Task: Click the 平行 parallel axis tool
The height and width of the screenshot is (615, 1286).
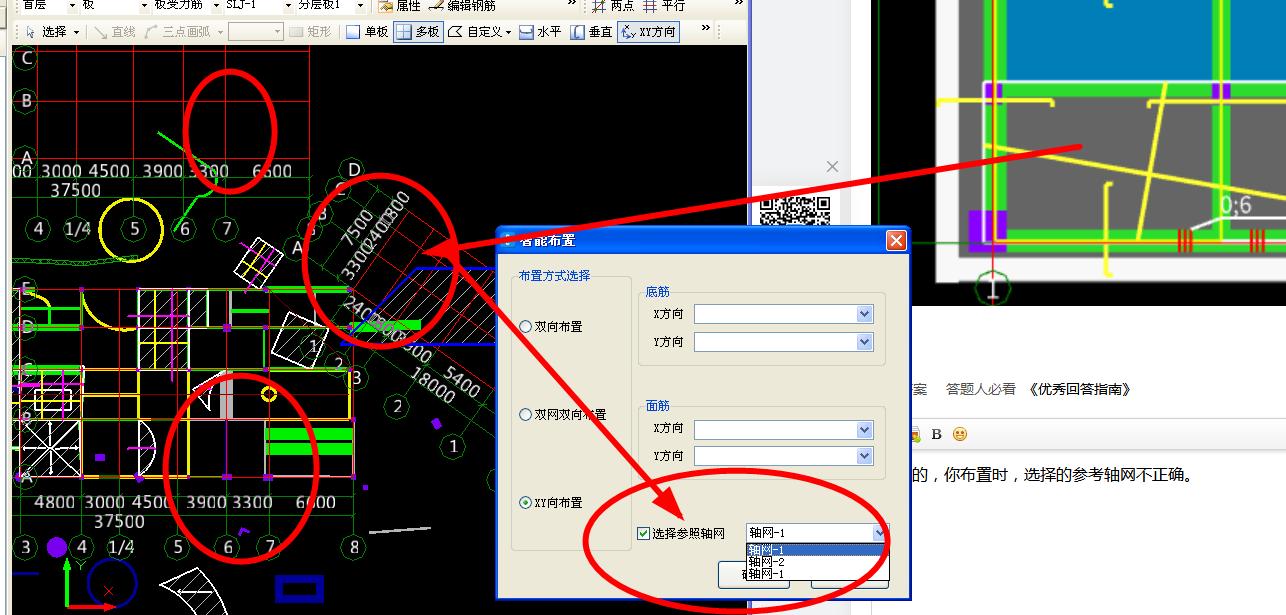Action: click(x=664, y=5)
